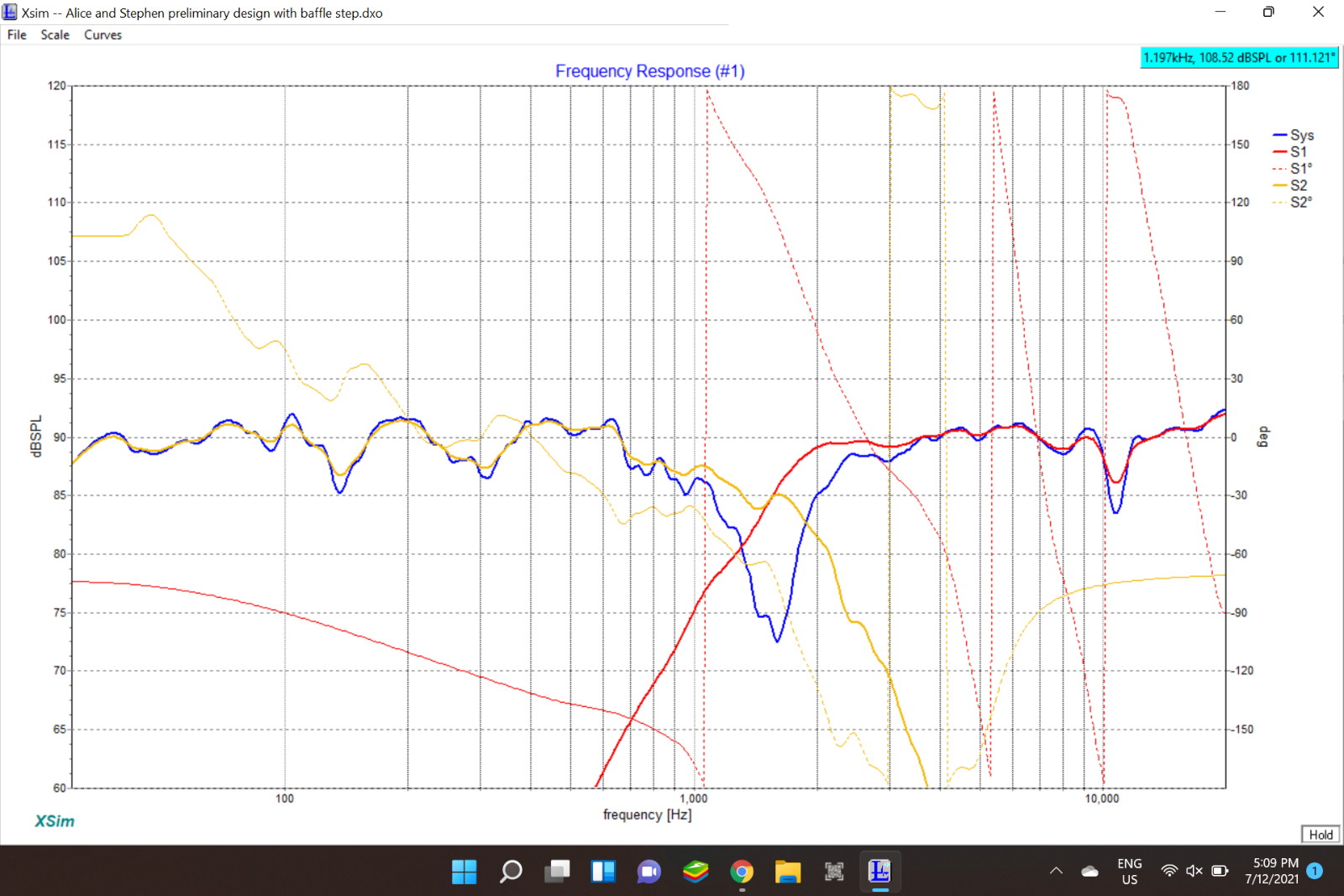The width and height of the screenshot is (1344, 896).
Task: Click the 10,000 frequency axis tick label
Action: pos(1101,799)
